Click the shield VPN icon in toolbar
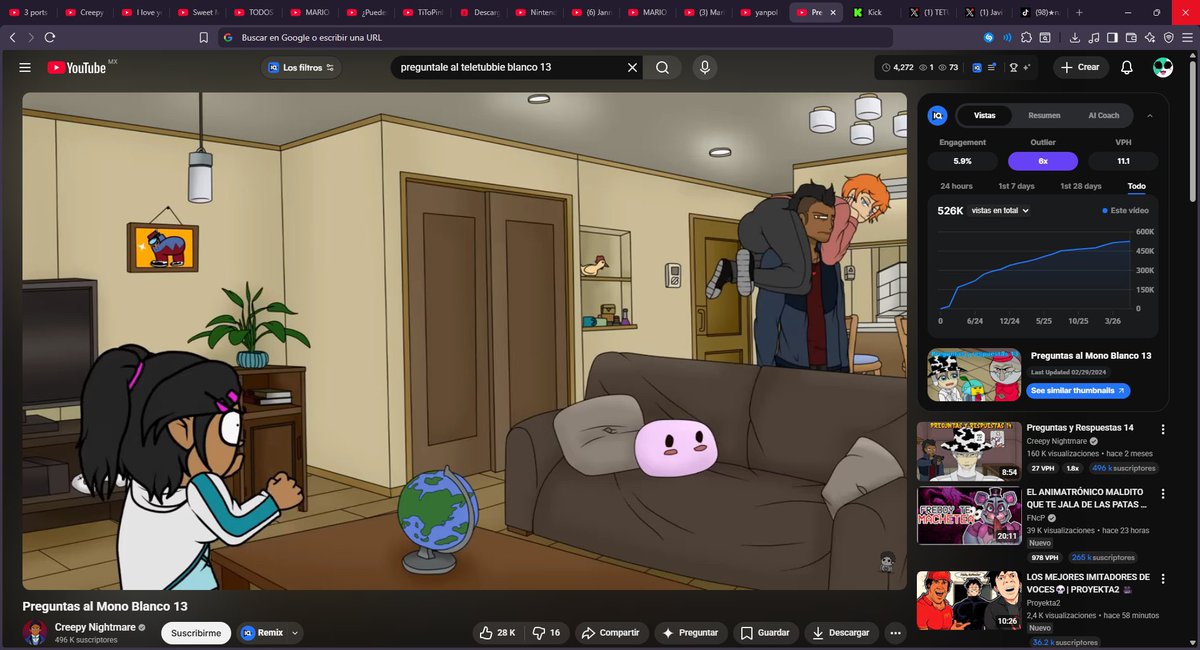This screenshot has height=650, width=1200. 1168,37
